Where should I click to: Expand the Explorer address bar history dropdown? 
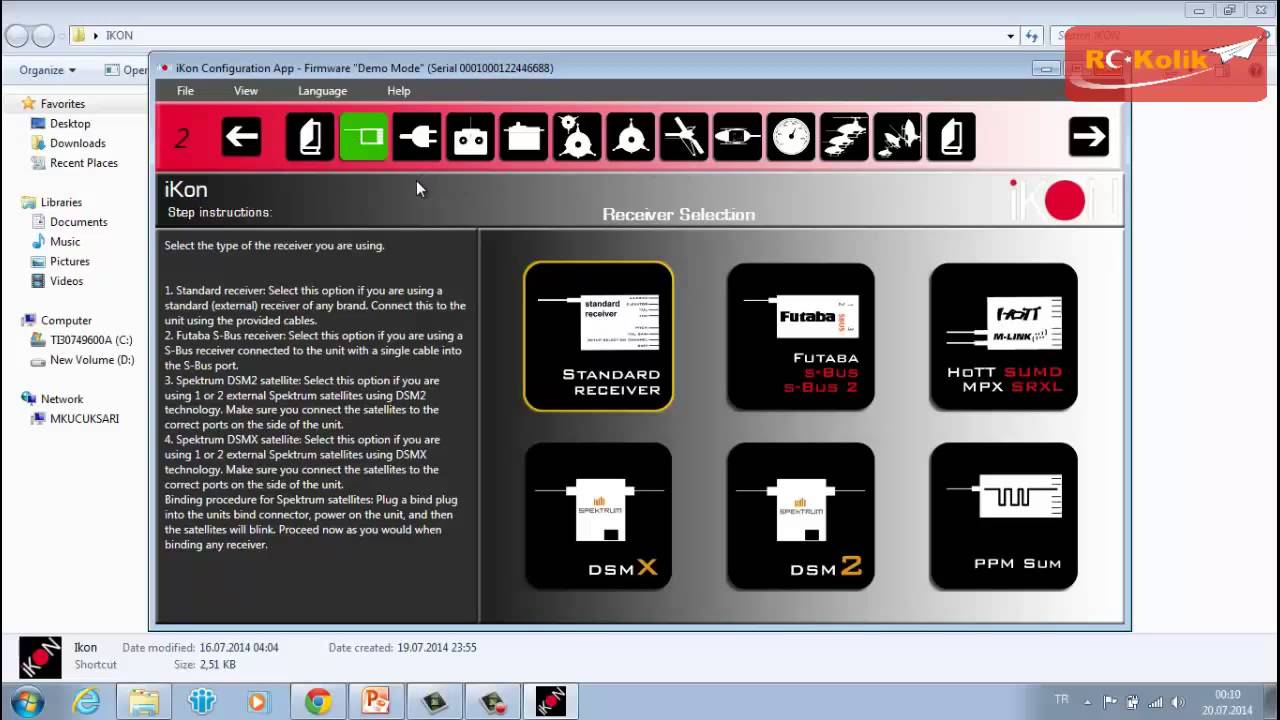pyautogui.click(x=1010, y=36)
